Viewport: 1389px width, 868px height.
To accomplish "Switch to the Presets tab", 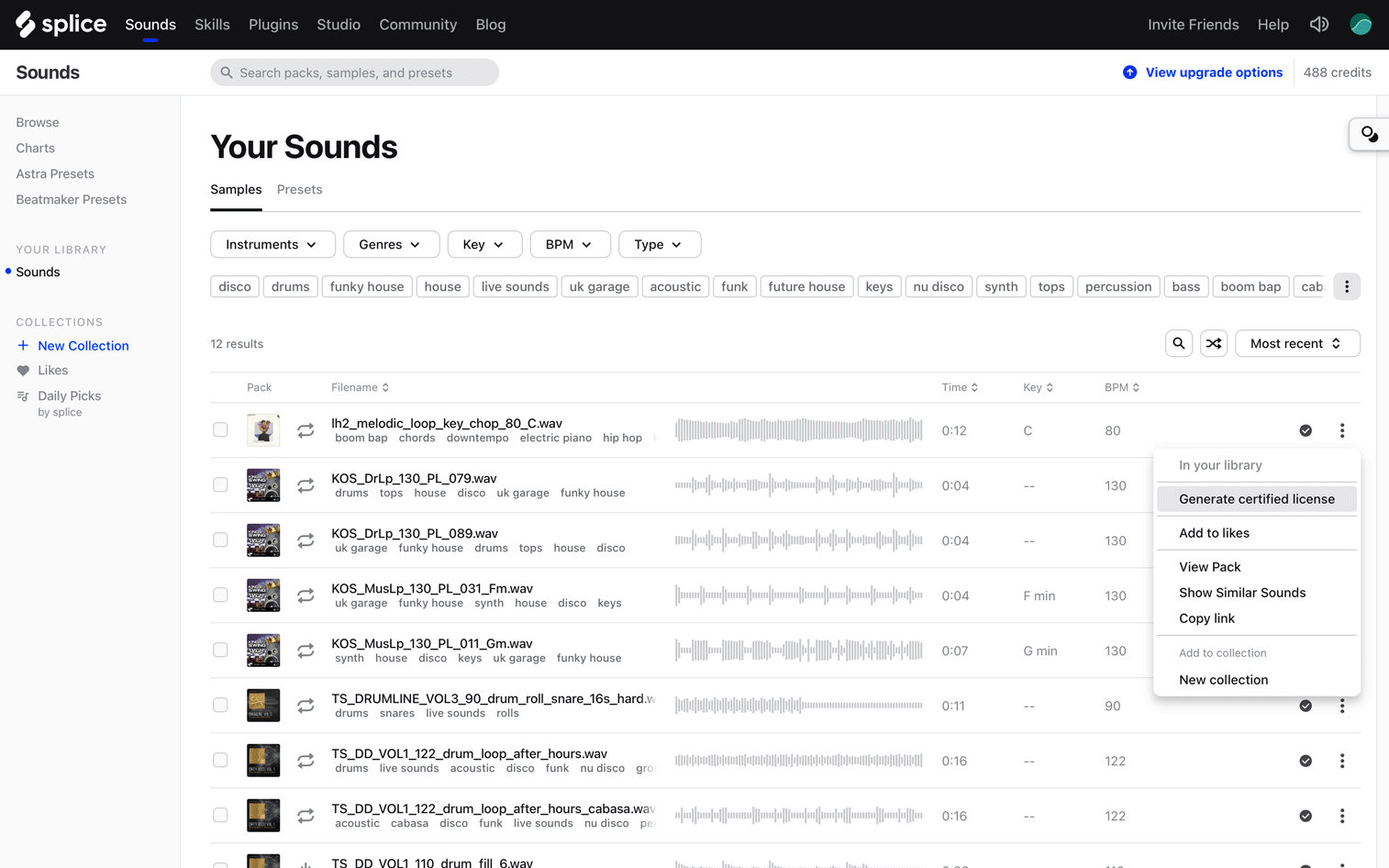I will tap(299, 189).
